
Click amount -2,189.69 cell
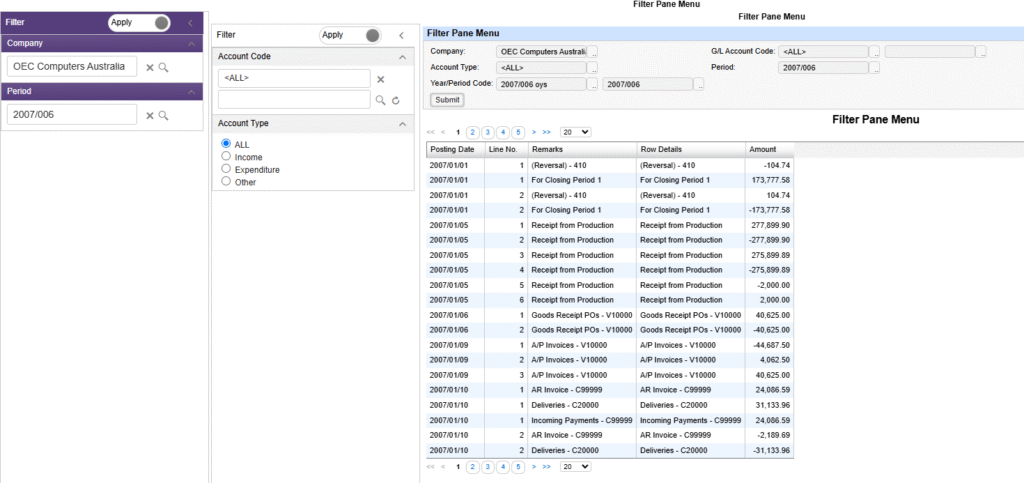point(769,435)
